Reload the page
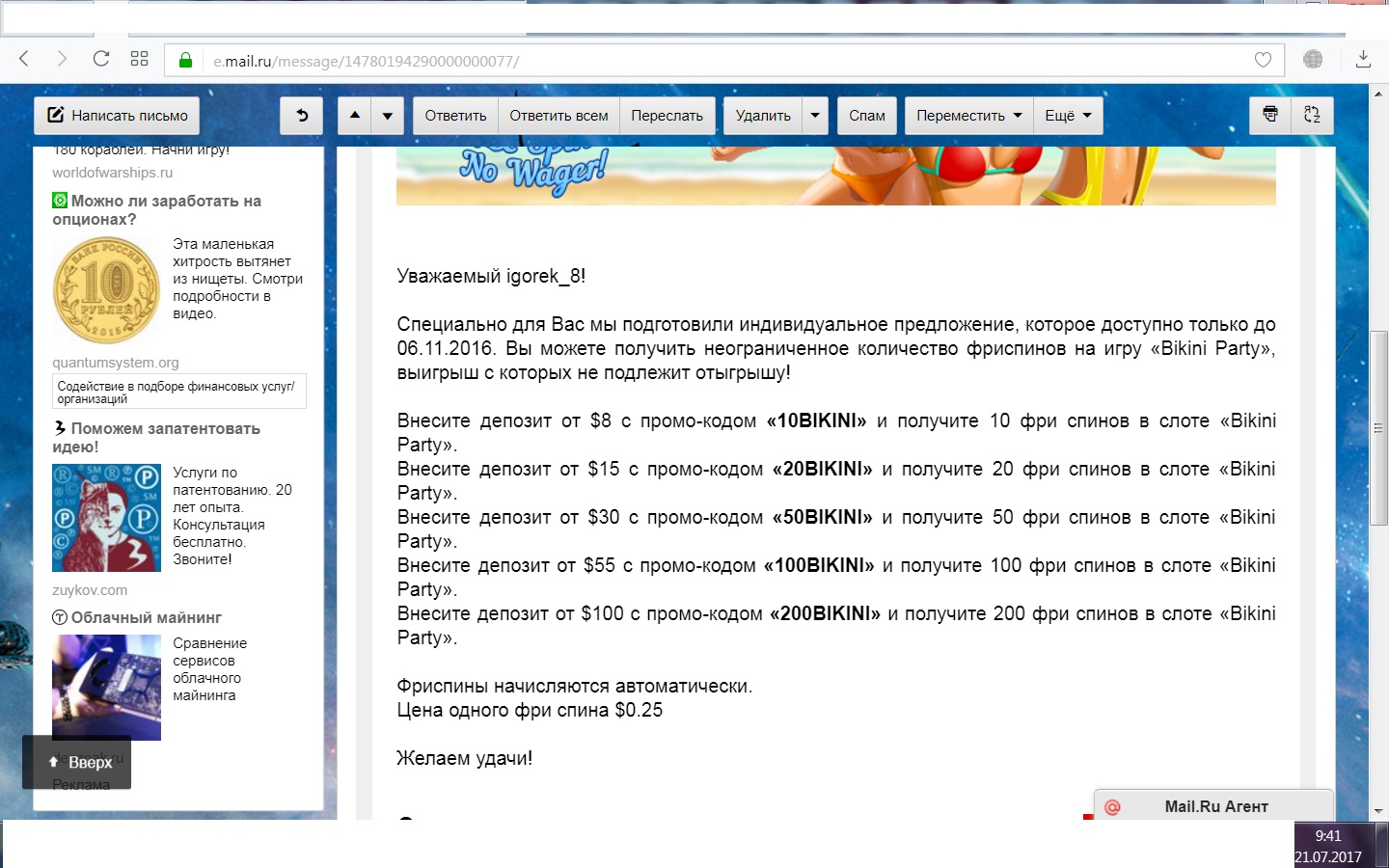 click(x=101, y=59)
